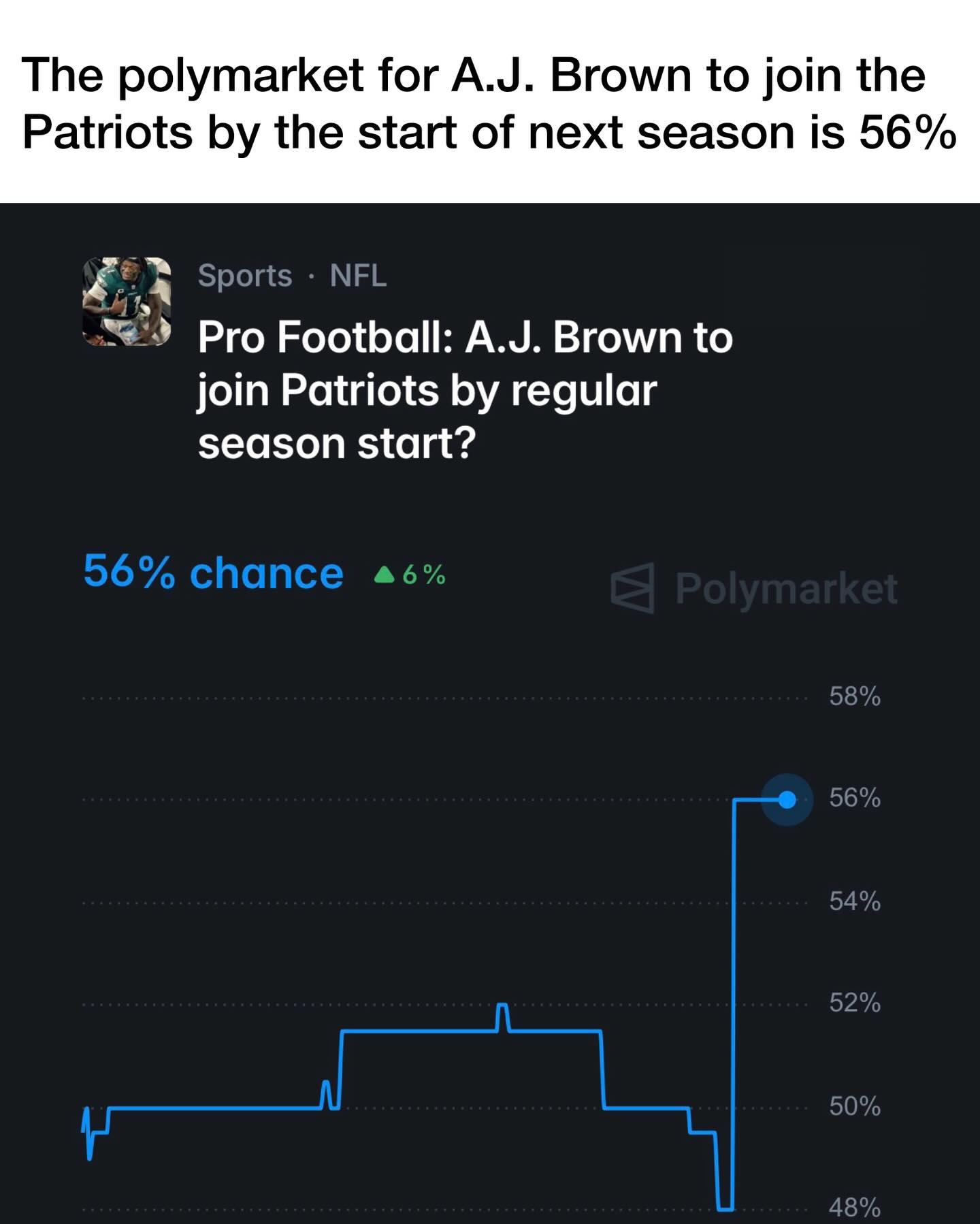Click the chart's small peak touching 52%
Image resolution: width=980 pixels, height=1224 pixels.
pyautogui.click(x=502, y=1005)
